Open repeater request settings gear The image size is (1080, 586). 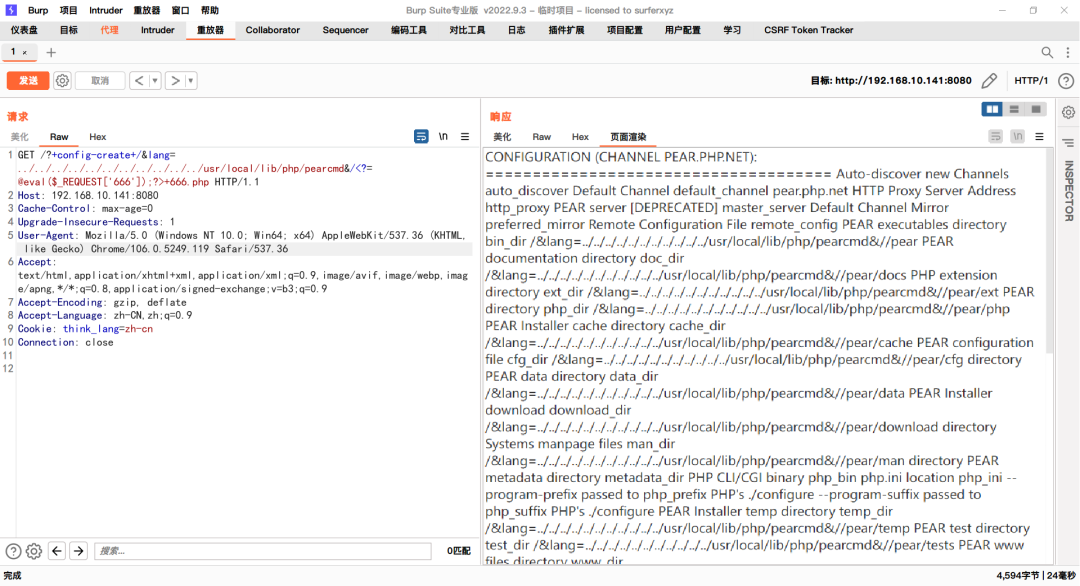click(62, 81)
